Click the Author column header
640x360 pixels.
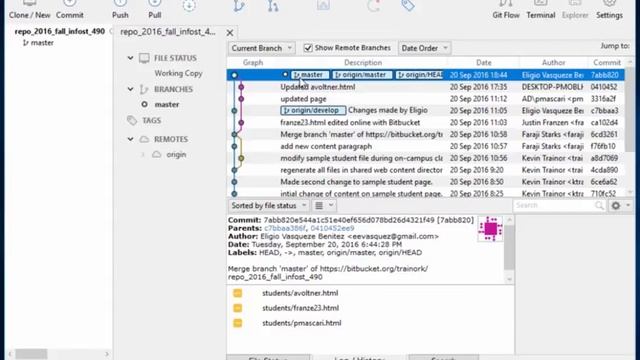click(553, 62)
